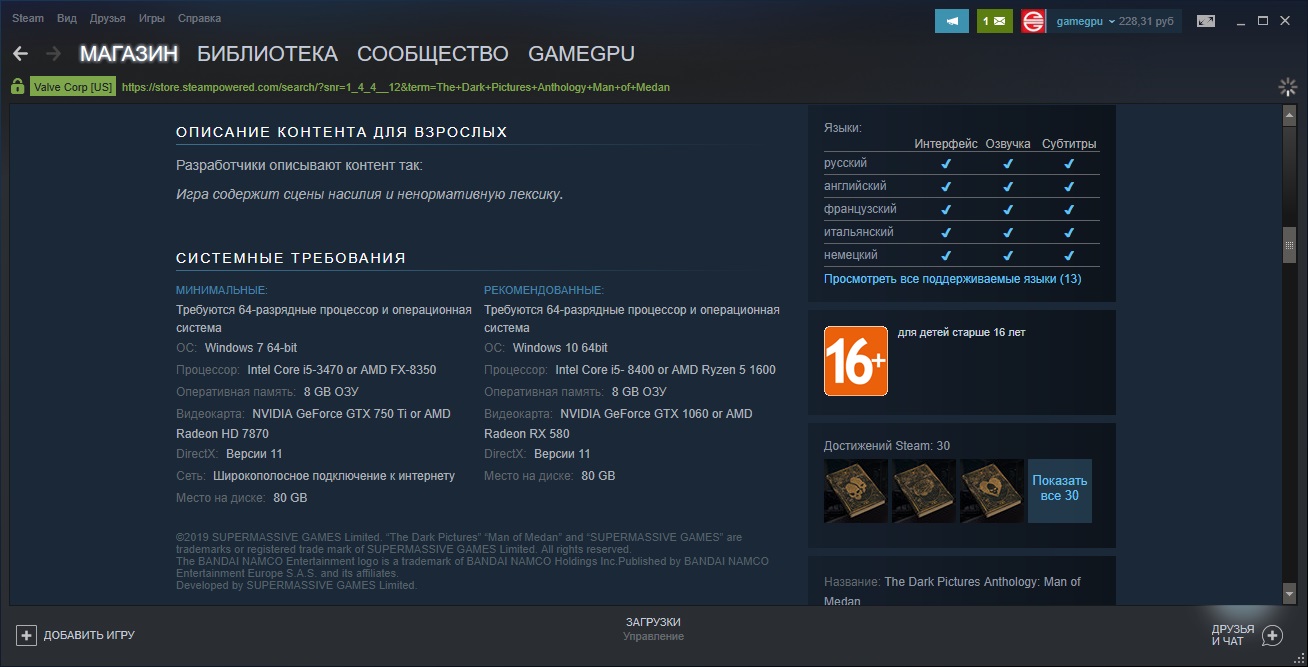Image resolution: width=1308 pixels, height=667 pixels.
Task: Click the 16+ age rating badge
Action: (856, 361)
